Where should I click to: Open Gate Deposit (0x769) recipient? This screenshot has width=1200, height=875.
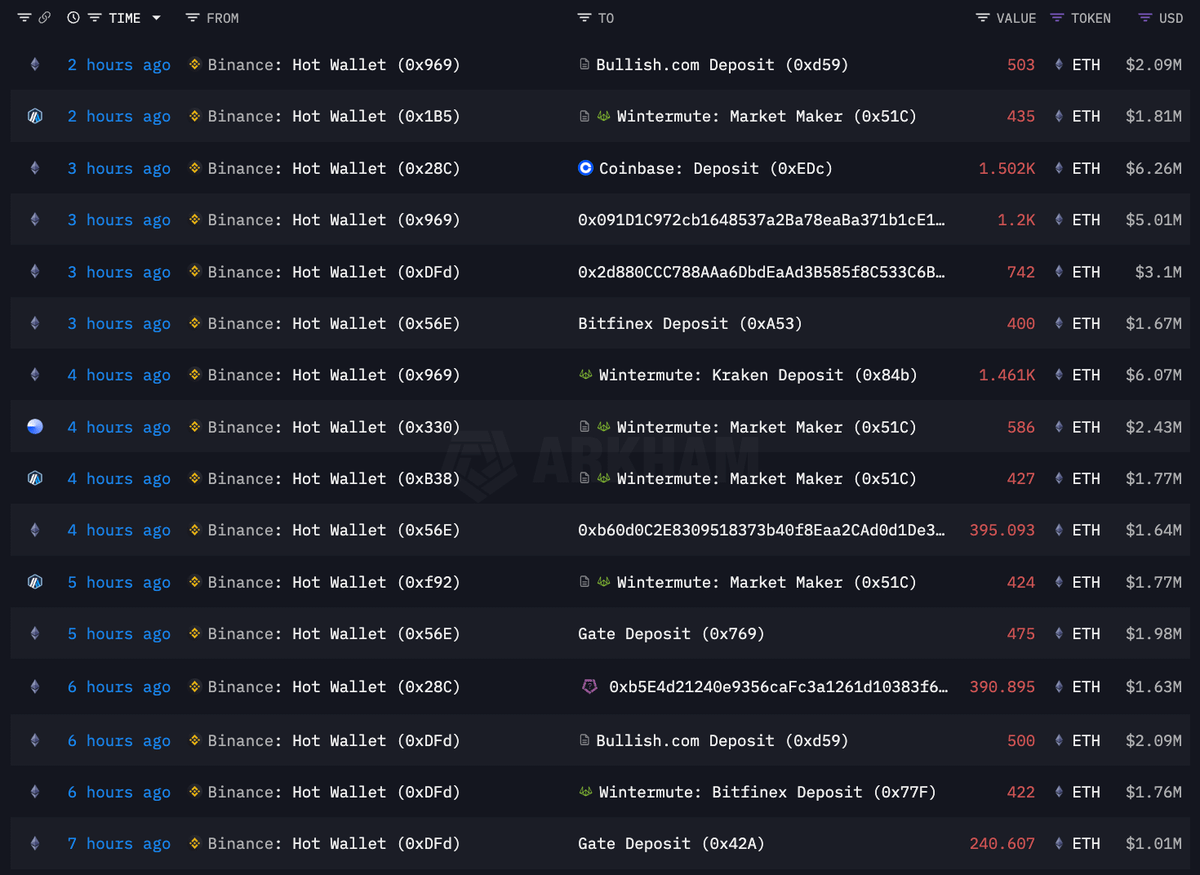pos(671,634)
